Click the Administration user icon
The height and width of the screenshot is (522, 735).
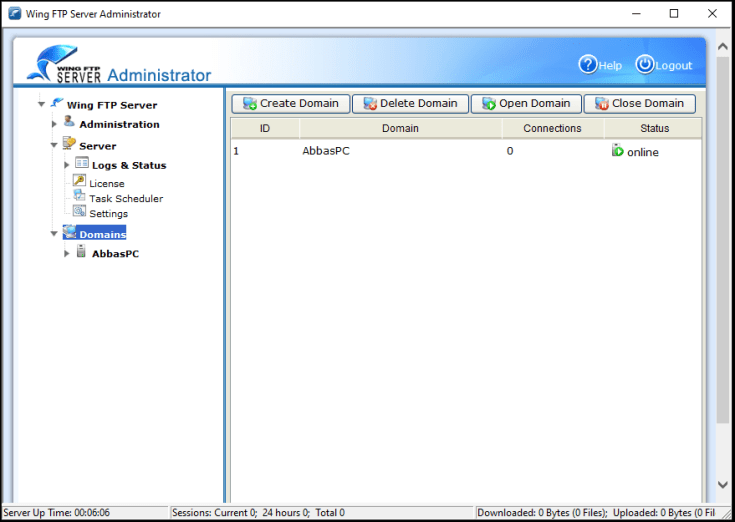click(69, 121)
